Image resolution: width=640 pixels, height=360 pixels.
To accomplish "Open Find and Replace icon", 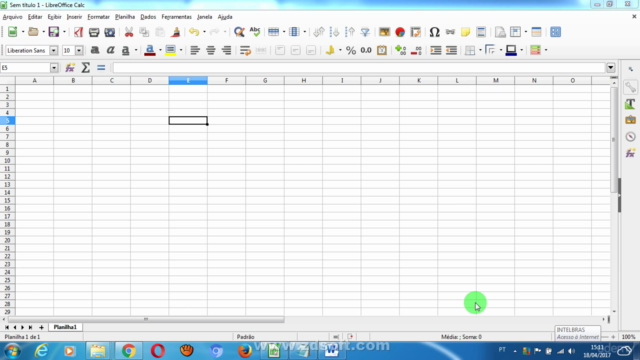I will (x=239, y=32).
